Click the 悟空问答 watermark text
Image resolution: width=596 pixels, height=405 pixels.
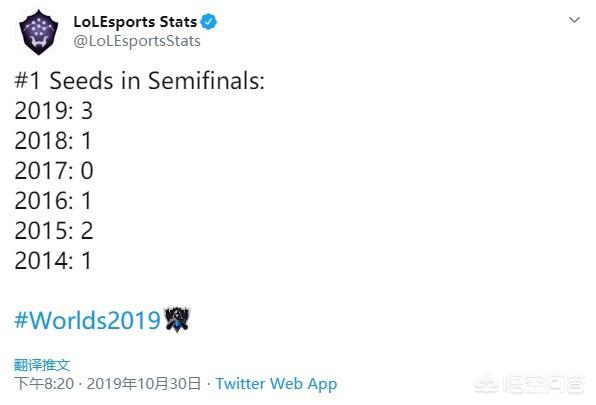[543, 385]
